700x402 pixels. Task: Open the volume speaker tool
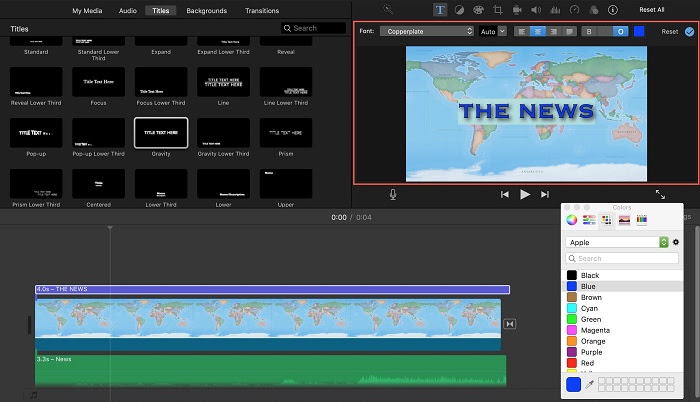click(536, 10)
